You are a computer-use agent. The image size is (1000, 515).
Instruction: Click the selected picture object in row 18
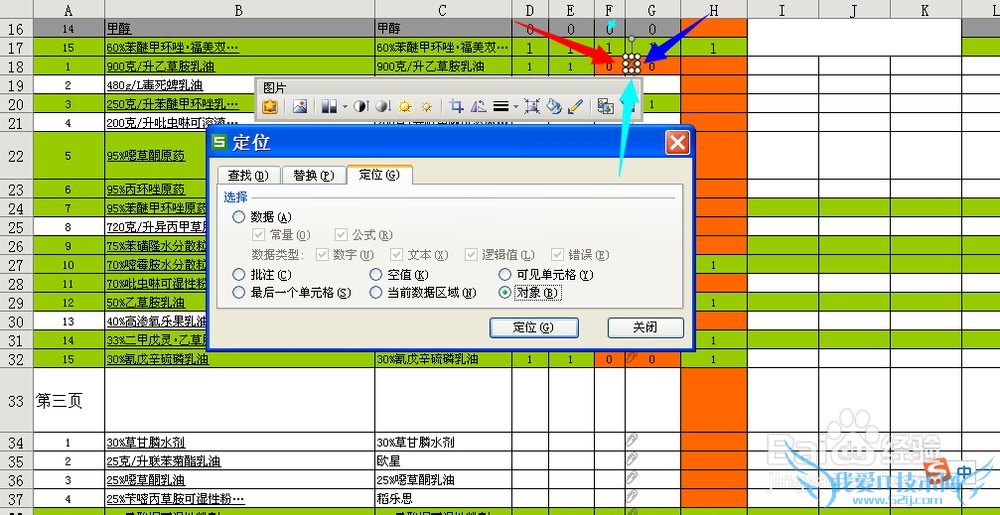(x=631, y=65)
